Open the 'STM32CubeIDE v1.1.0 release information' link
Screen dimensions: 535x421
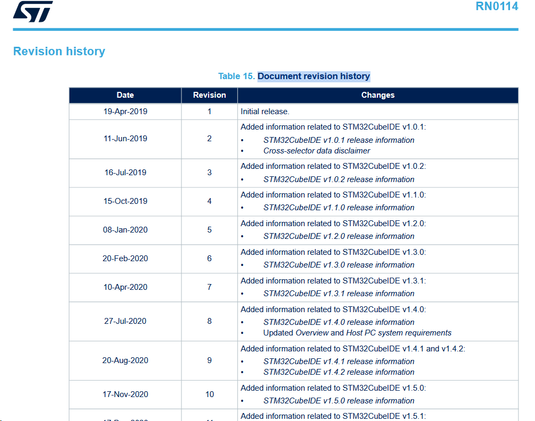(339, 208)
